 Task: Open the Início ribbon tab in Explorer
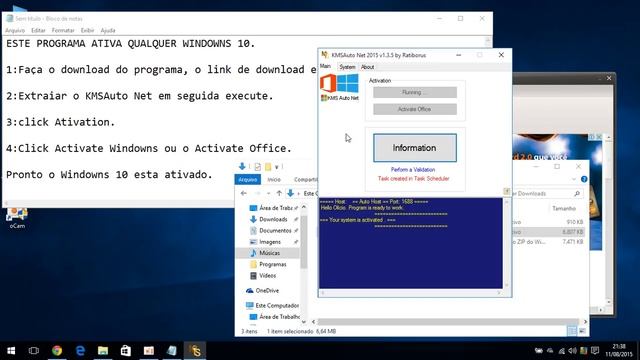point(274,180)
